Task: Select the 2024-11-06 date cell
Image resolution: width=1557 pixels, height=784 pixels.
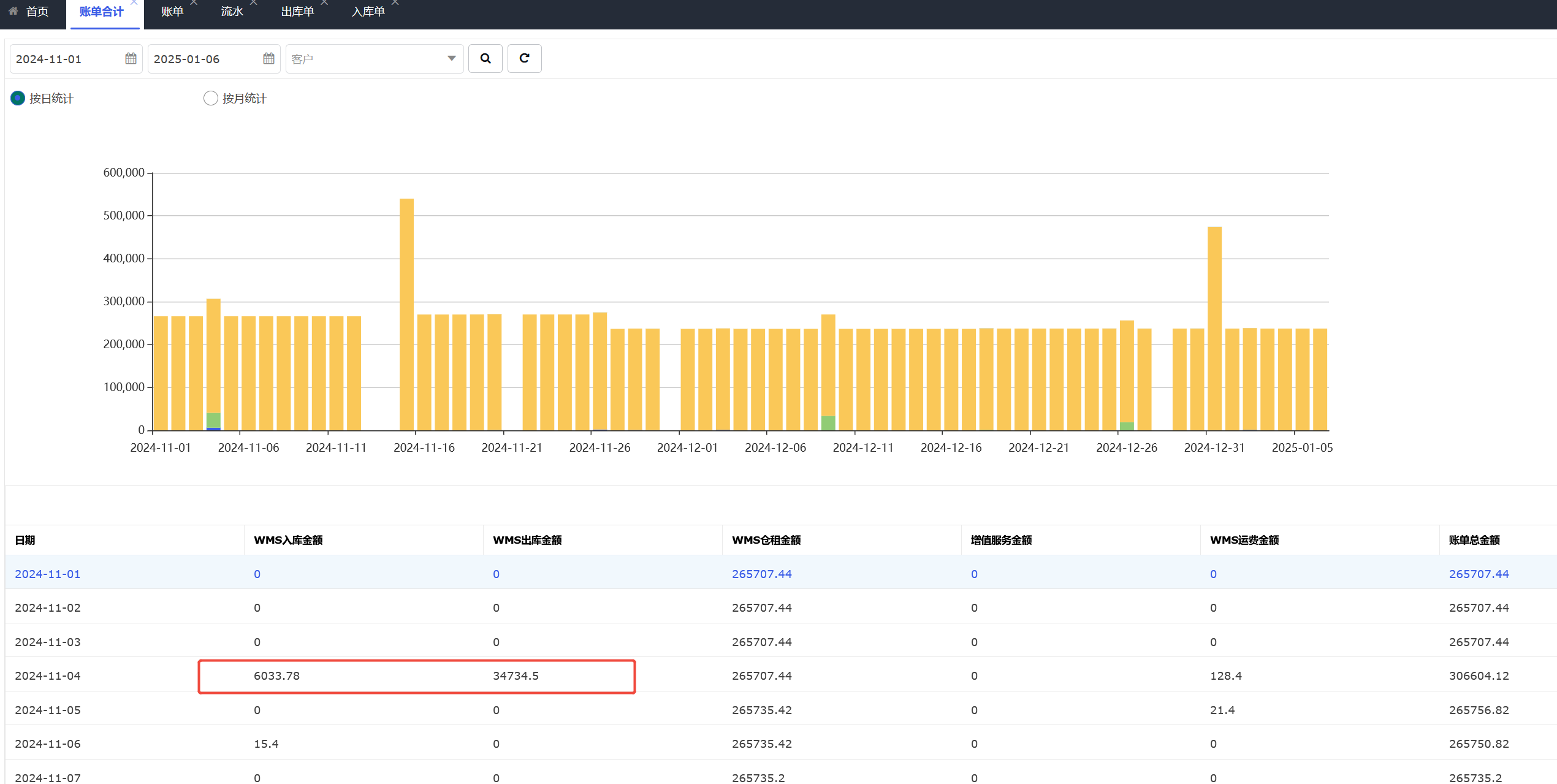Action: pyautogui.click(x=48, y=744)
